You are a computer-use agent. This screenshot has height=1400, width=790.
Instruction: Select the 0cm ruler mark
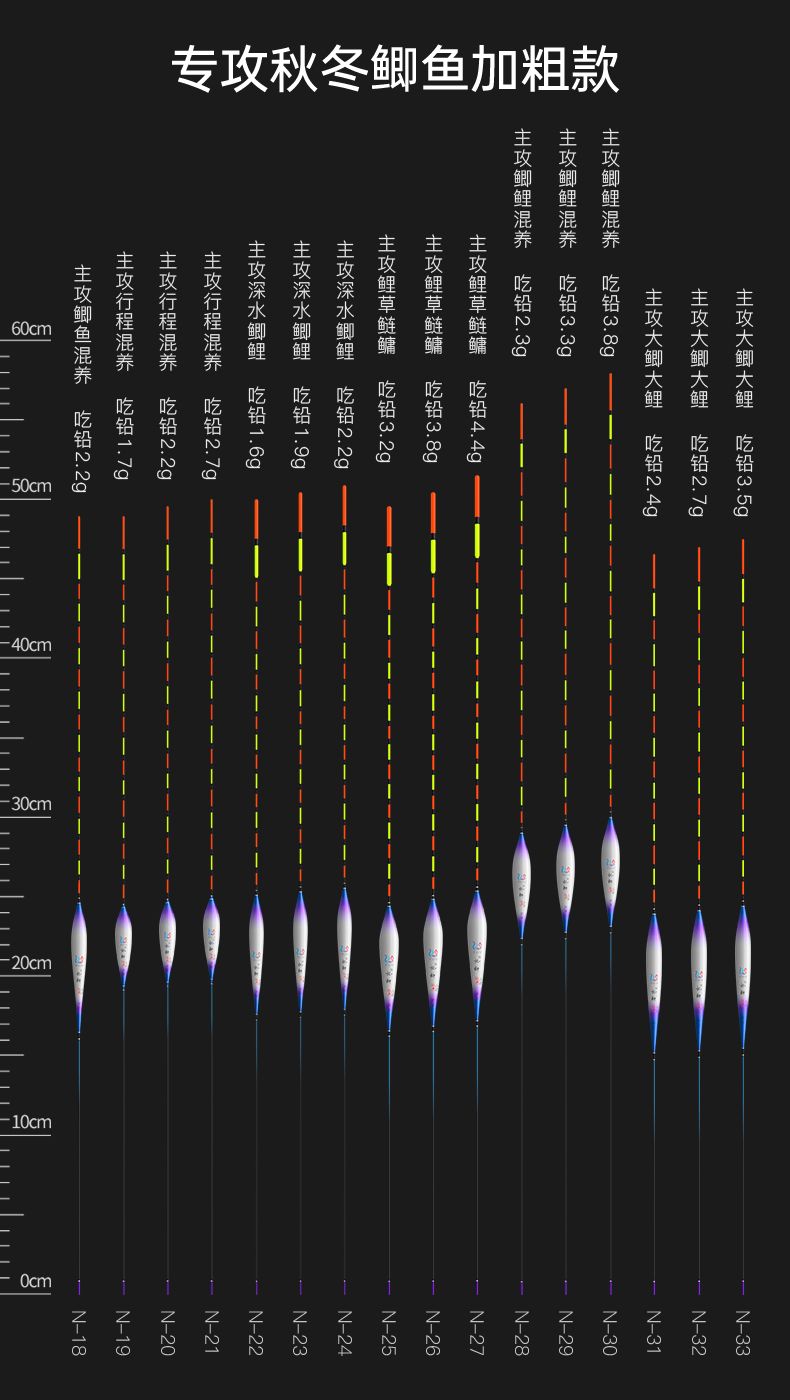(x=34, y=1281)
